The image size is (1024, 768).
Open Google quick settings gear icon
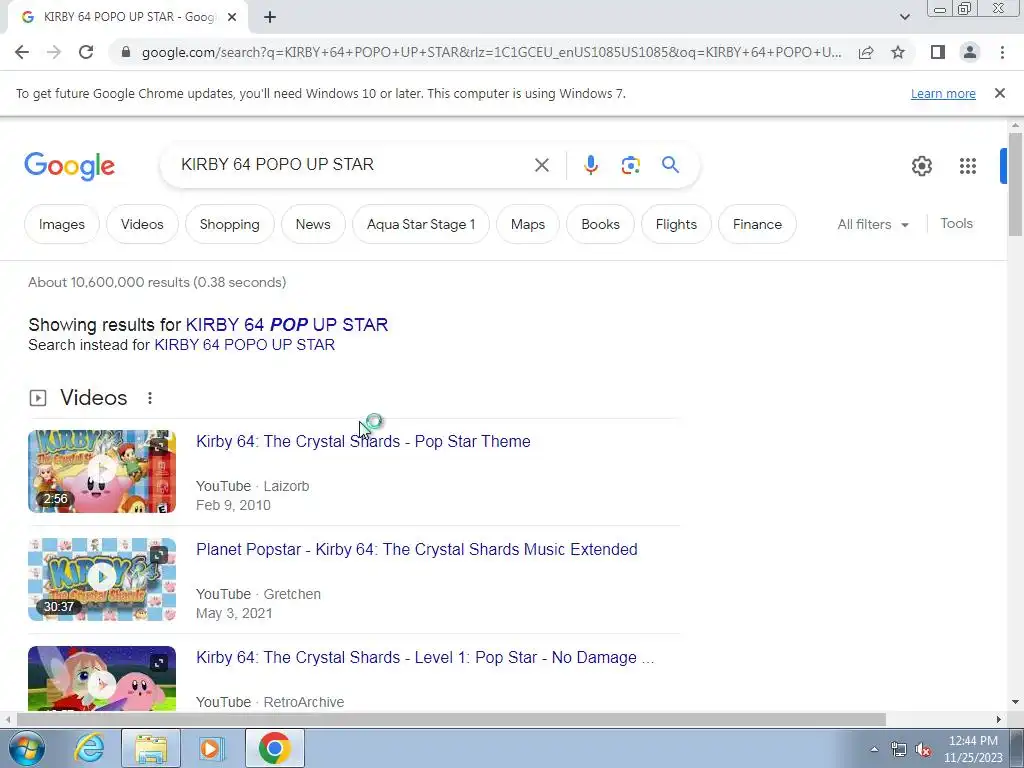[921, 166]
